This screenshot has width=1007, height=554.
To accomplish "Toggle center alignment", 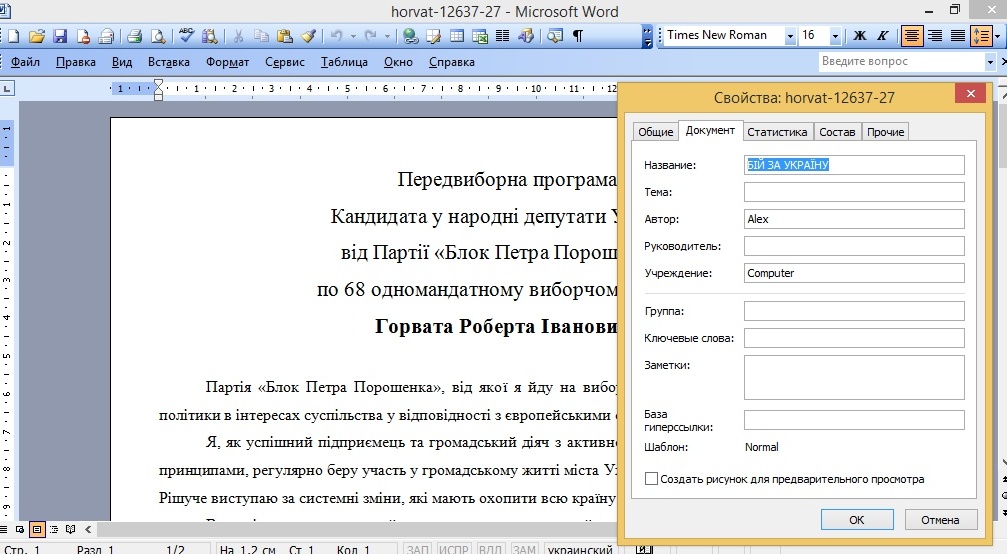I will pos(911,36).
